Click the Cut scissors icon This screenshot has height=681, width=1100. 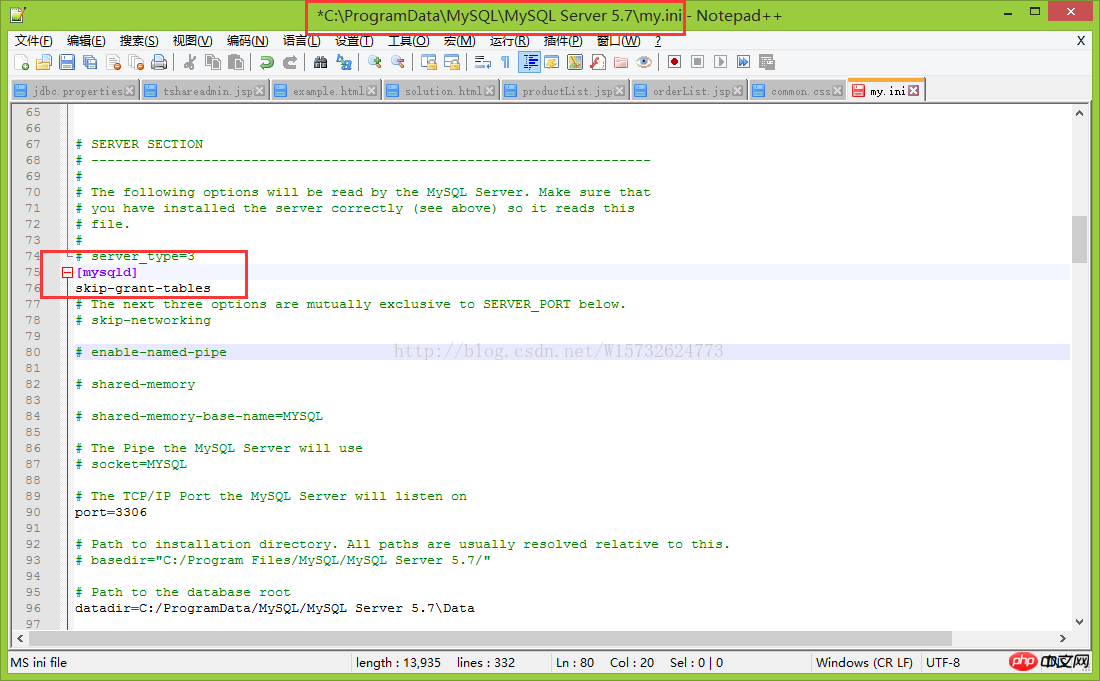pos(189,62)
